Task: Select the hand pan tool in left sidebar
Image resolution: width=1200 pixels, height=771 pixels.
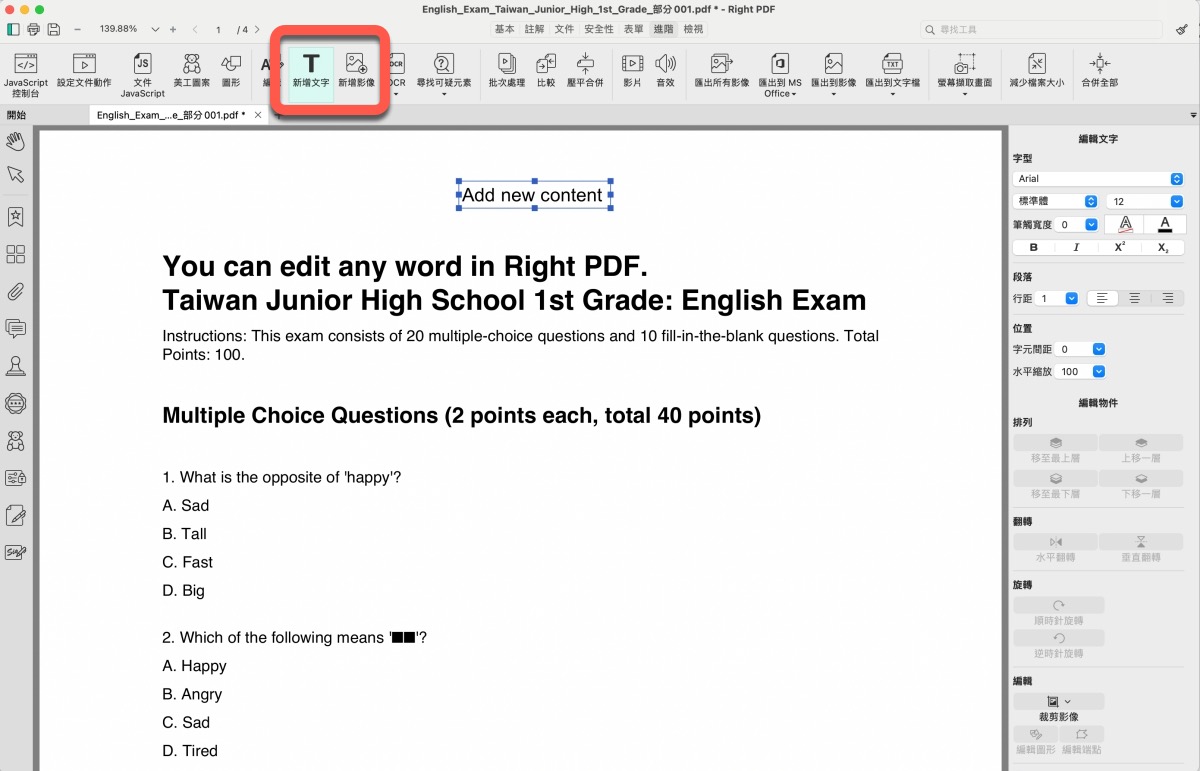Action: (15, 141)
